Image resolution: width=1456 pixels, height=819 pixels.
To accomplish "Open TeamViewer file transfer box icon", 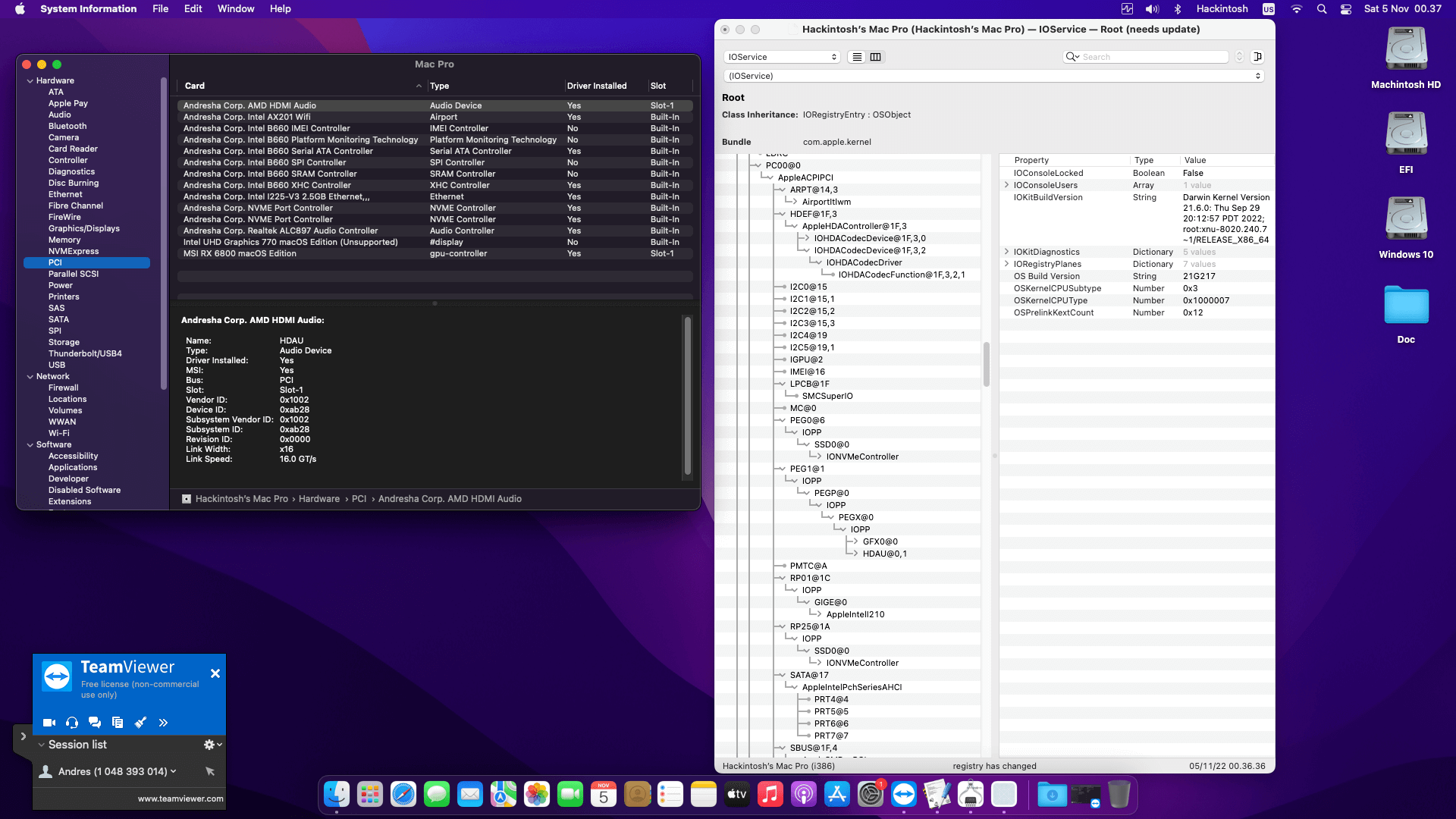I will [118, 723].
